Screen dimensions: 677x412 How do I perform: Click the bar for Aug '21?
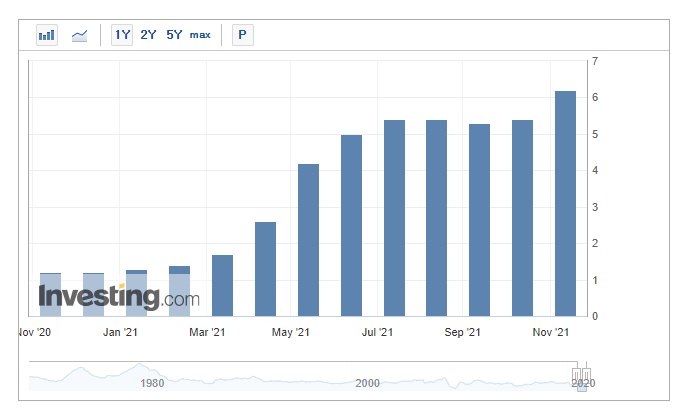tap(437, 218)
